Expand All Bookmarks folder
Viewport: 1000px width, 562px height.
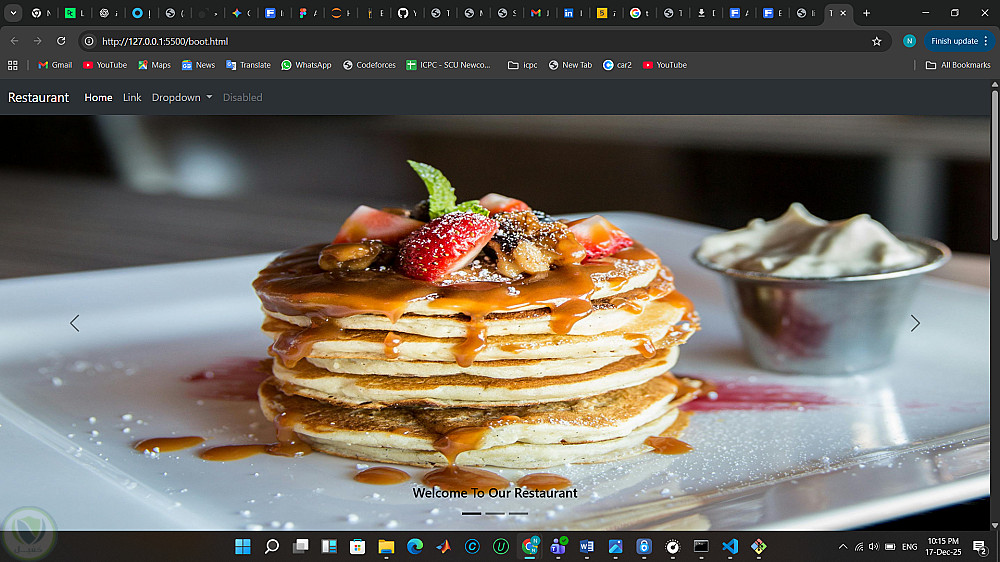tap(958, 65)
